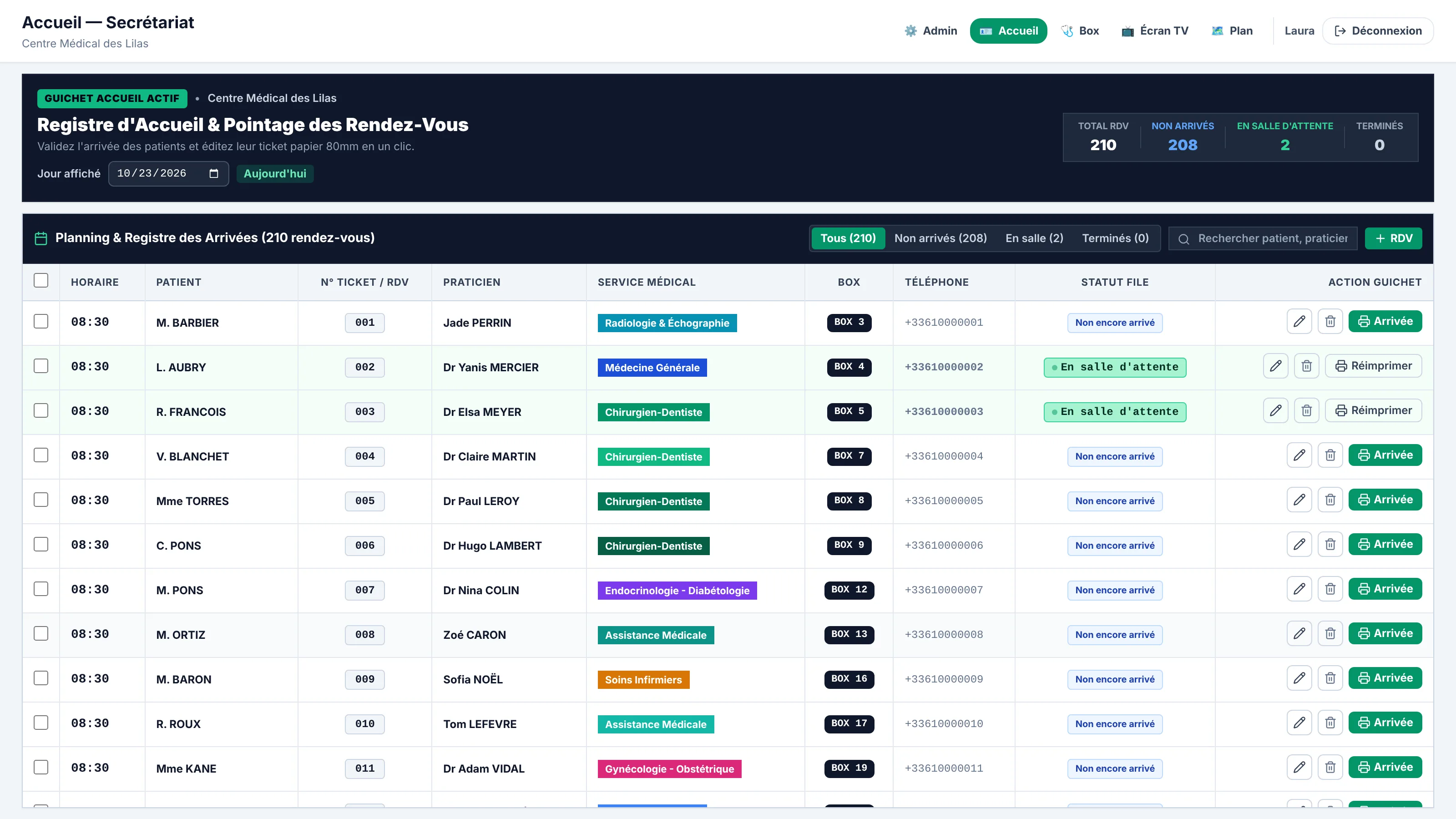
Task: Click Réimprimer for R. FRANCOIS ticket
Action: (1374, 411)
